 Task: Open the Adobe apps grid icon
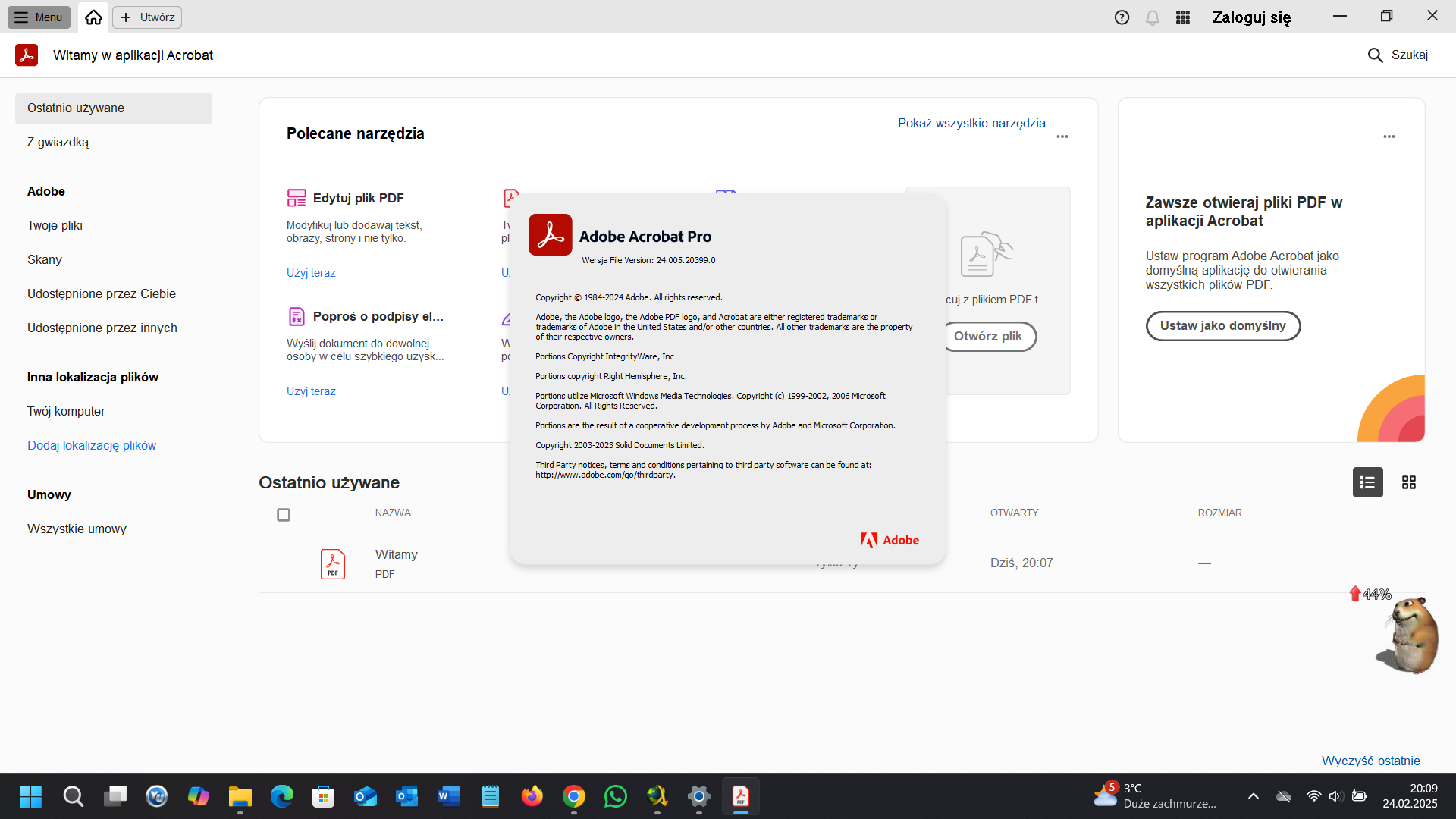tap(1182, 17)
